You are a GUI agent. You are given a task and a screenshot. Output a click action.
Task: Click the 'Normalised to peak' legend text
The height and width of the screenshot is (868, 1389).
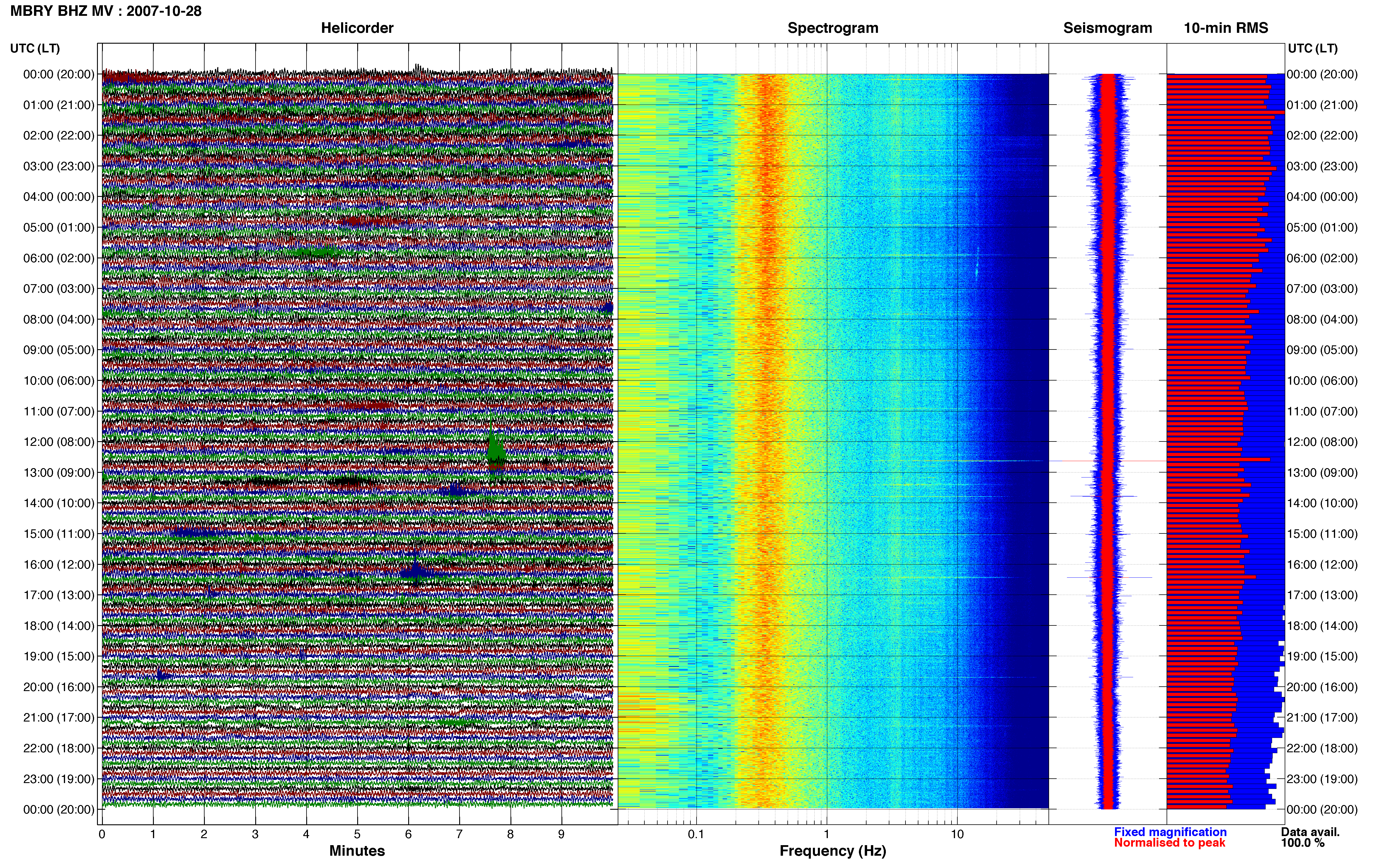pyautogui.click(x=1170, y=843)
